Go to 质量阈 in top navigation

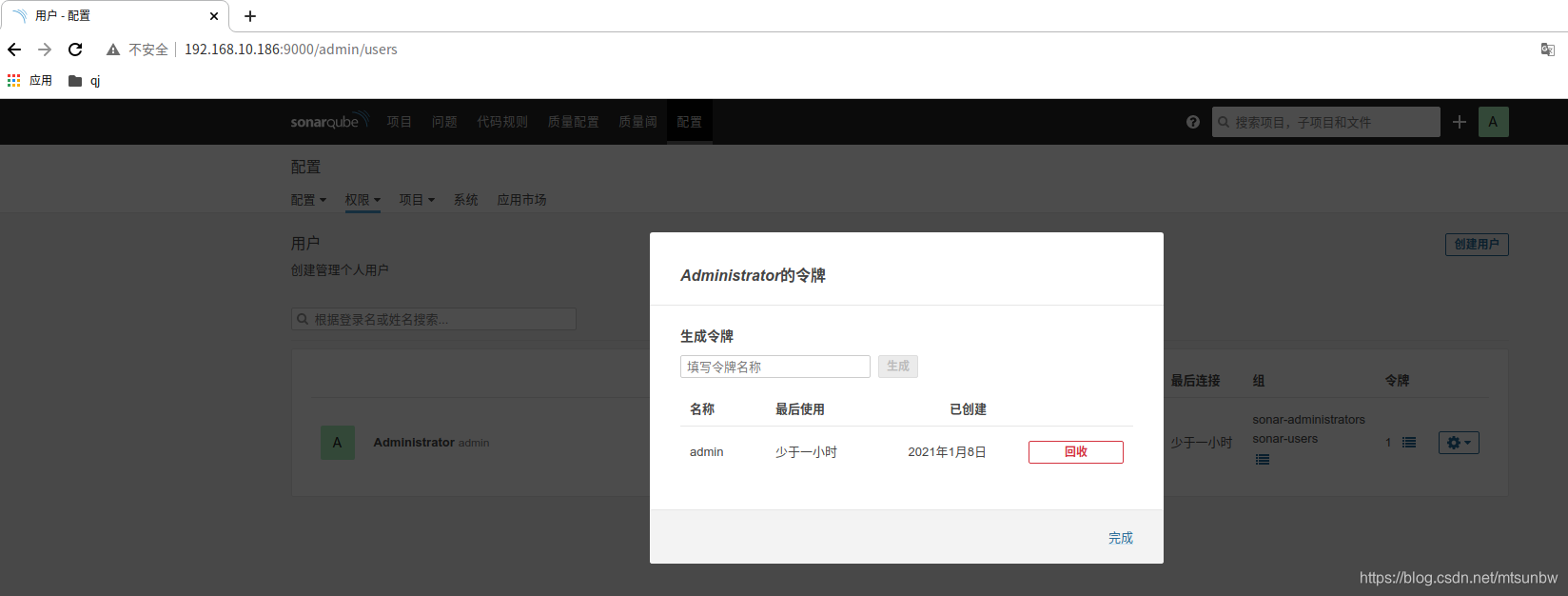pos(637,122)
